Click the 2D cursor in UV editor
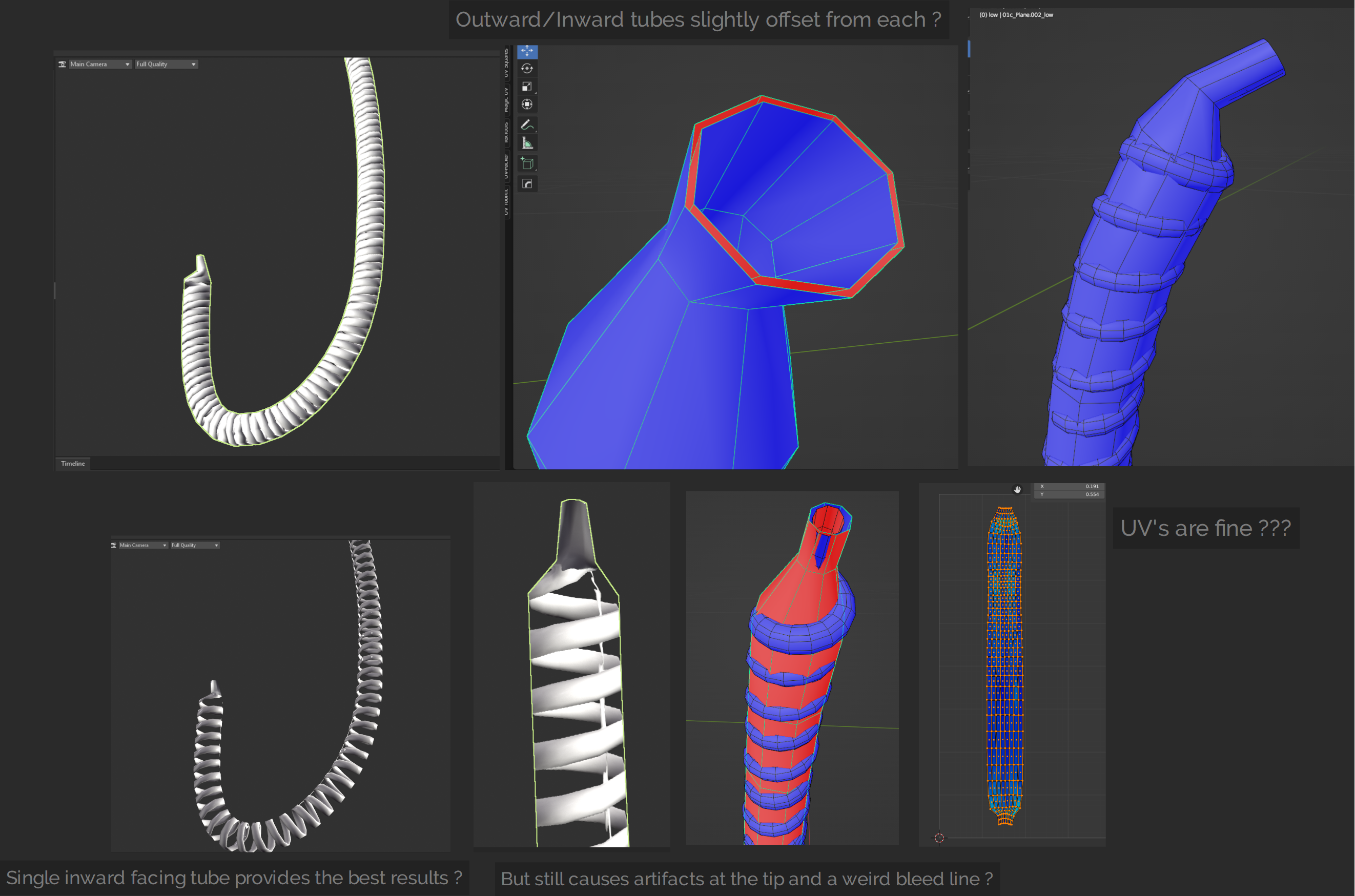Screen dimensions: 1355x896 (939, 838)
